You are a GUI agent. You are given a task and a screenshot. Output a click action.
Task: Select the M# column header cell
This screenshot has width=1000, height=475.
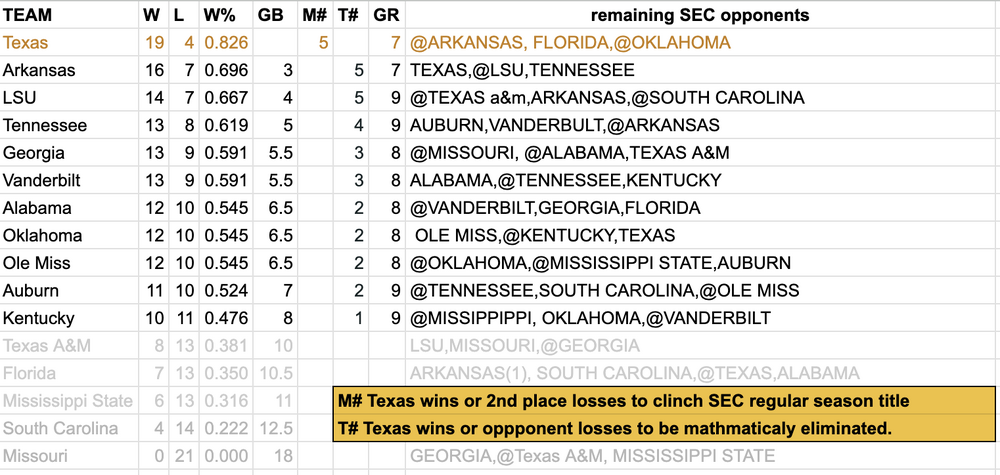point(314,16)
